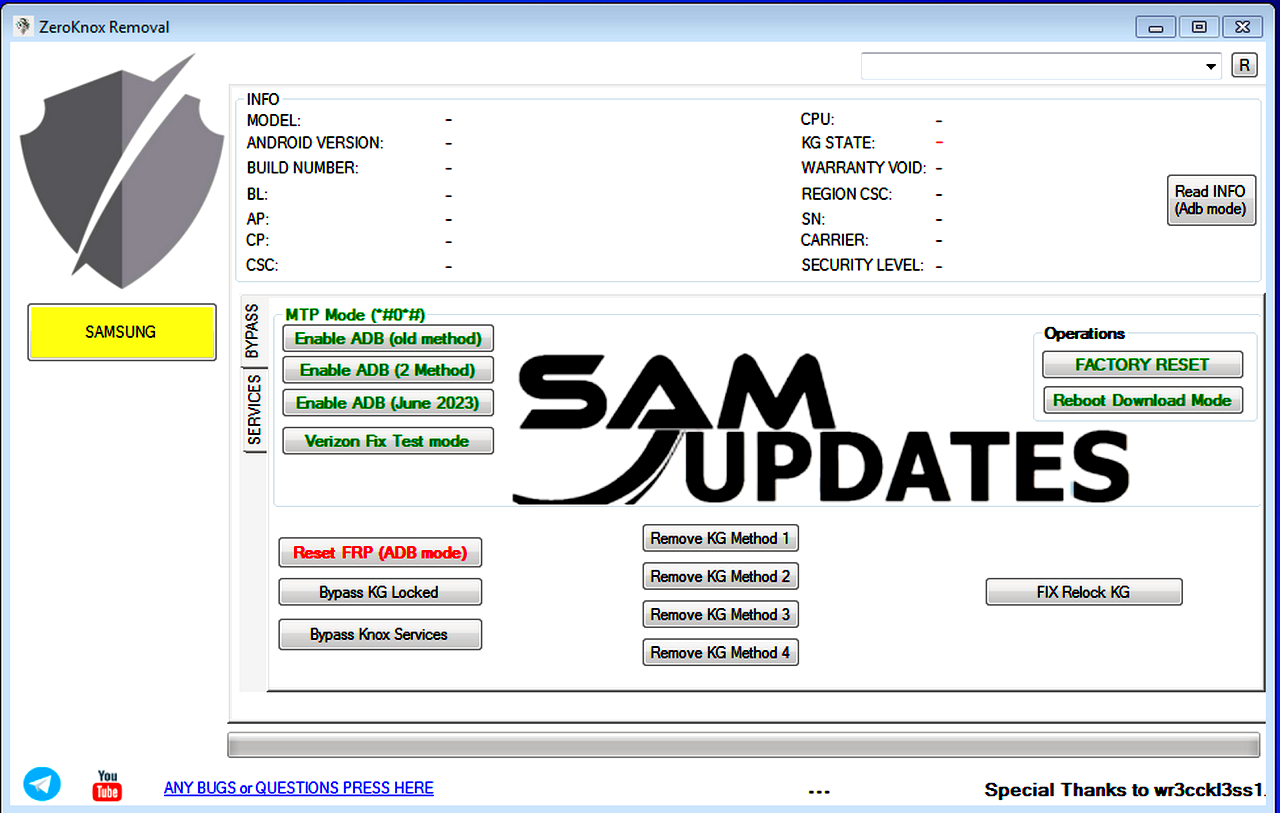Click the ANDROID VERSION label
This screenshot has height=813, width=1280.
(x=315, y=143)
